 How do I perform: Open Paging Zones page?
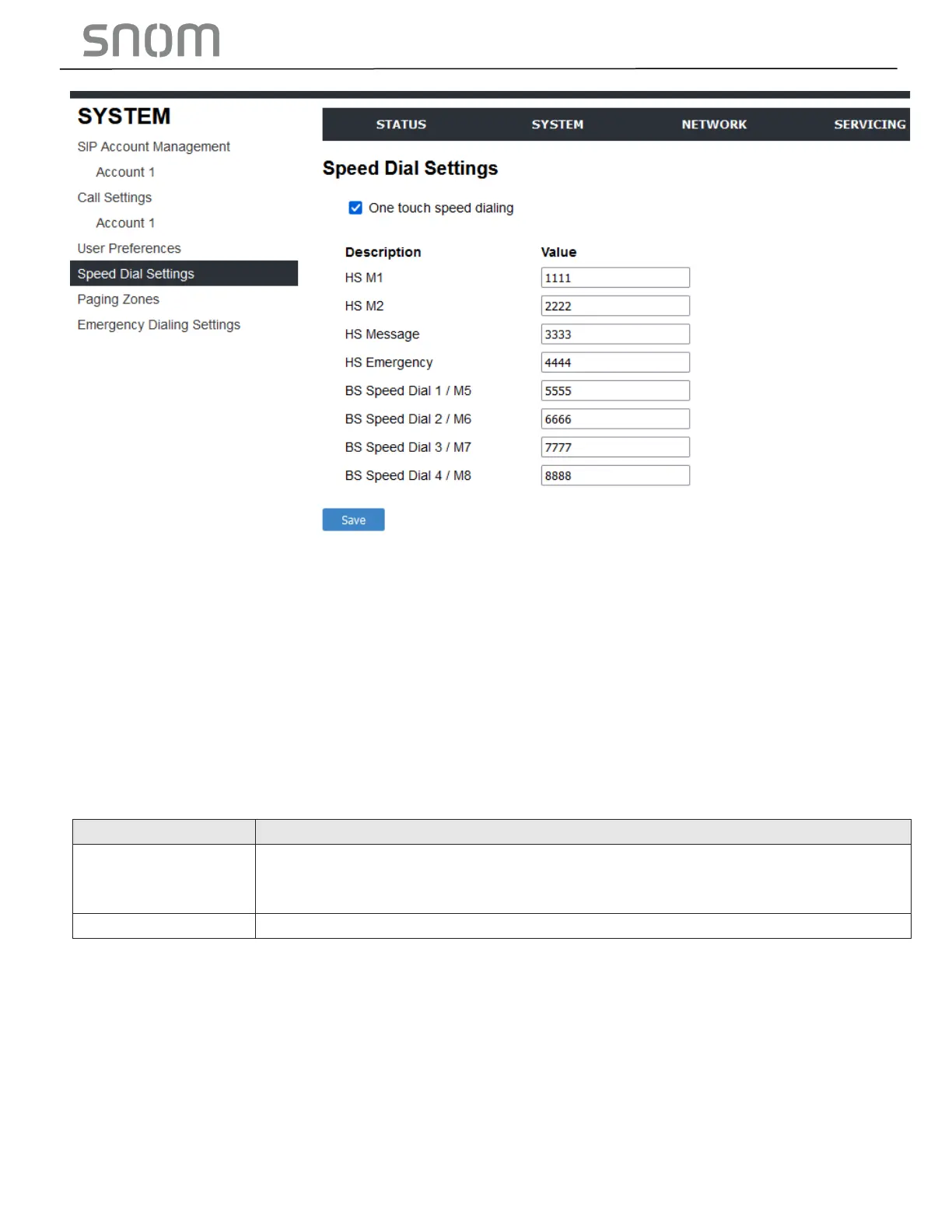(x=118, y=299)
